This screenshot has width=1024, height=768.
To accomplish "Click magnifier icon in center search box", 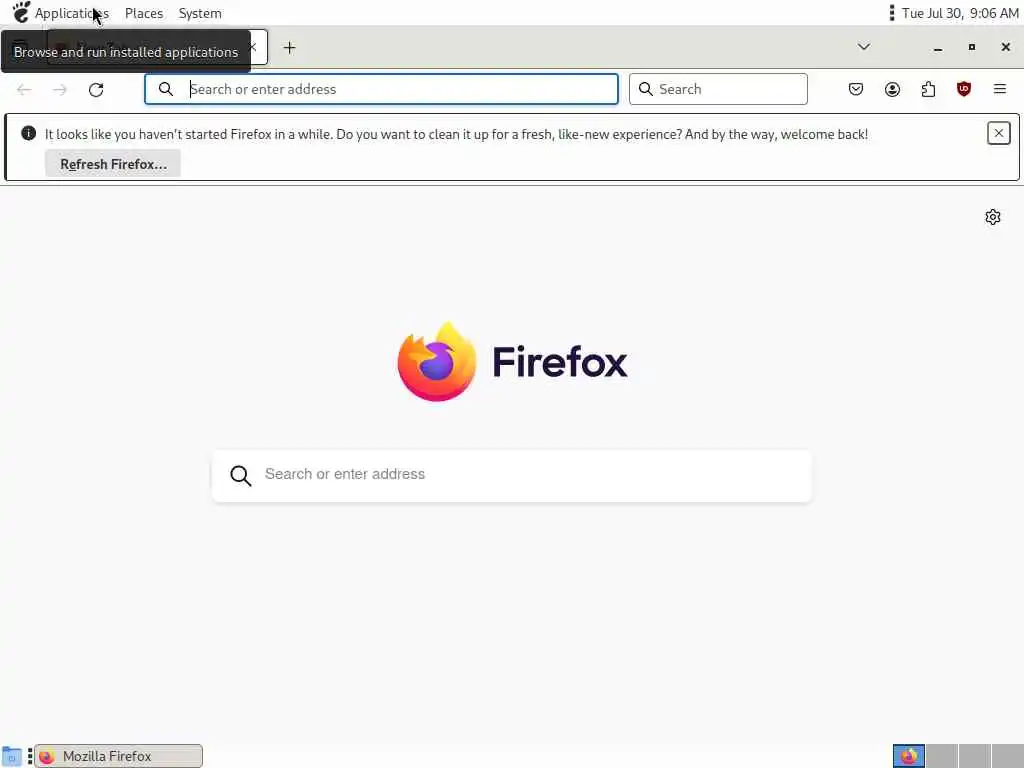I will (x=240, y=475).
